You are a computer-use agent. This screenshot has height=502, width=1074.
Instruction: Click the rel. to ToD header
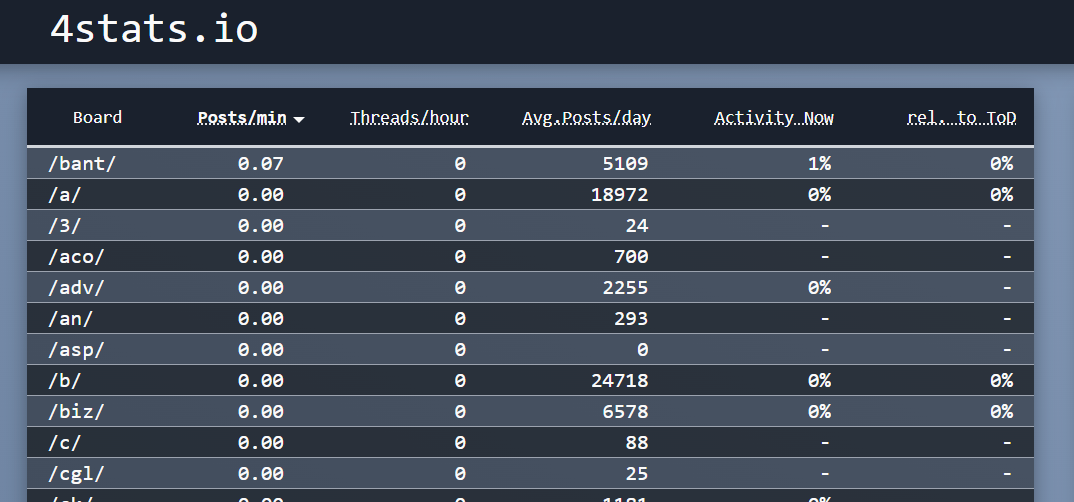(961, 118)
